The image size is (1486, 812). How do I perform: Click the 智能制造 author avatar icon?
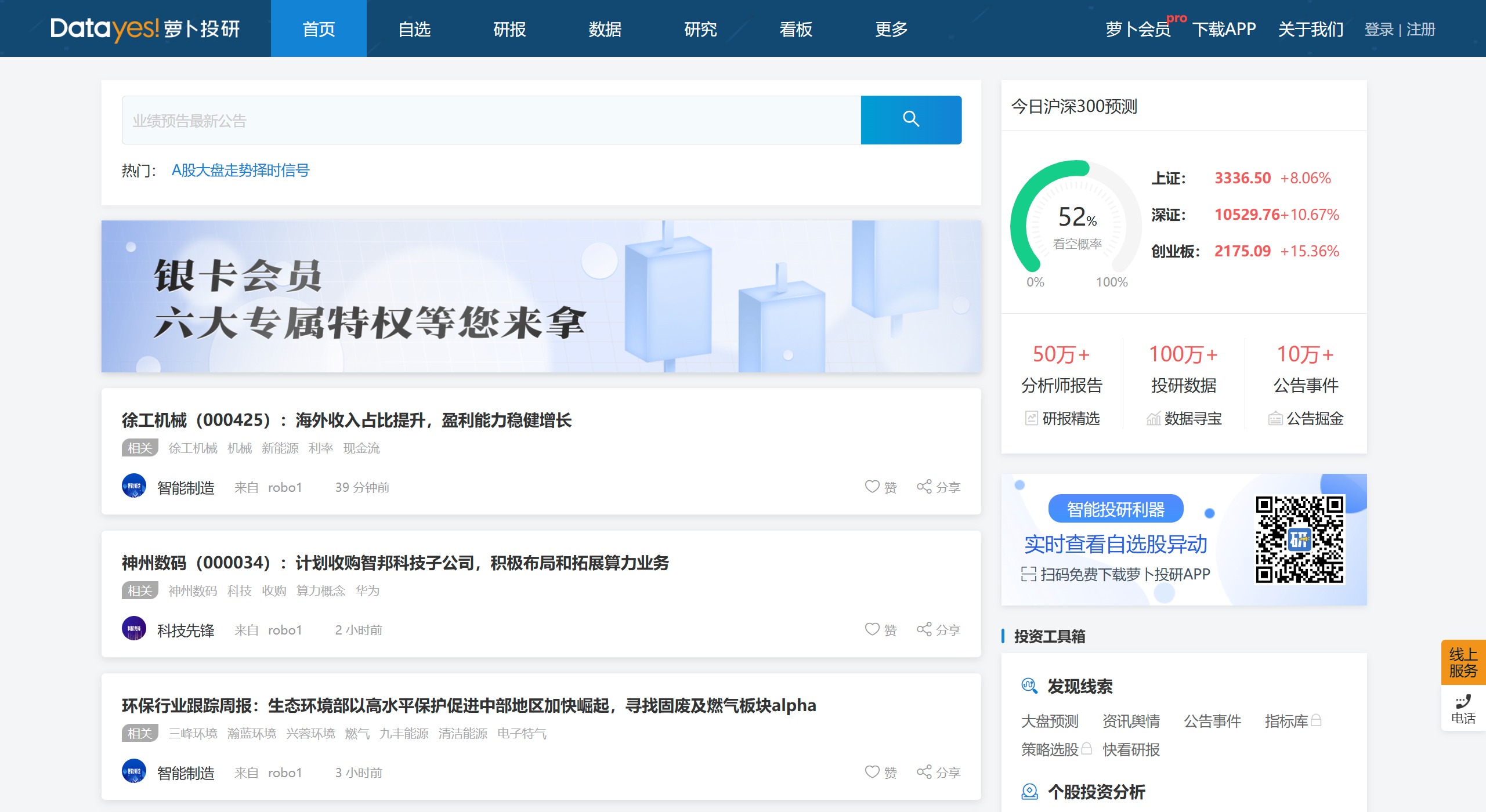(x=135, y=487)
